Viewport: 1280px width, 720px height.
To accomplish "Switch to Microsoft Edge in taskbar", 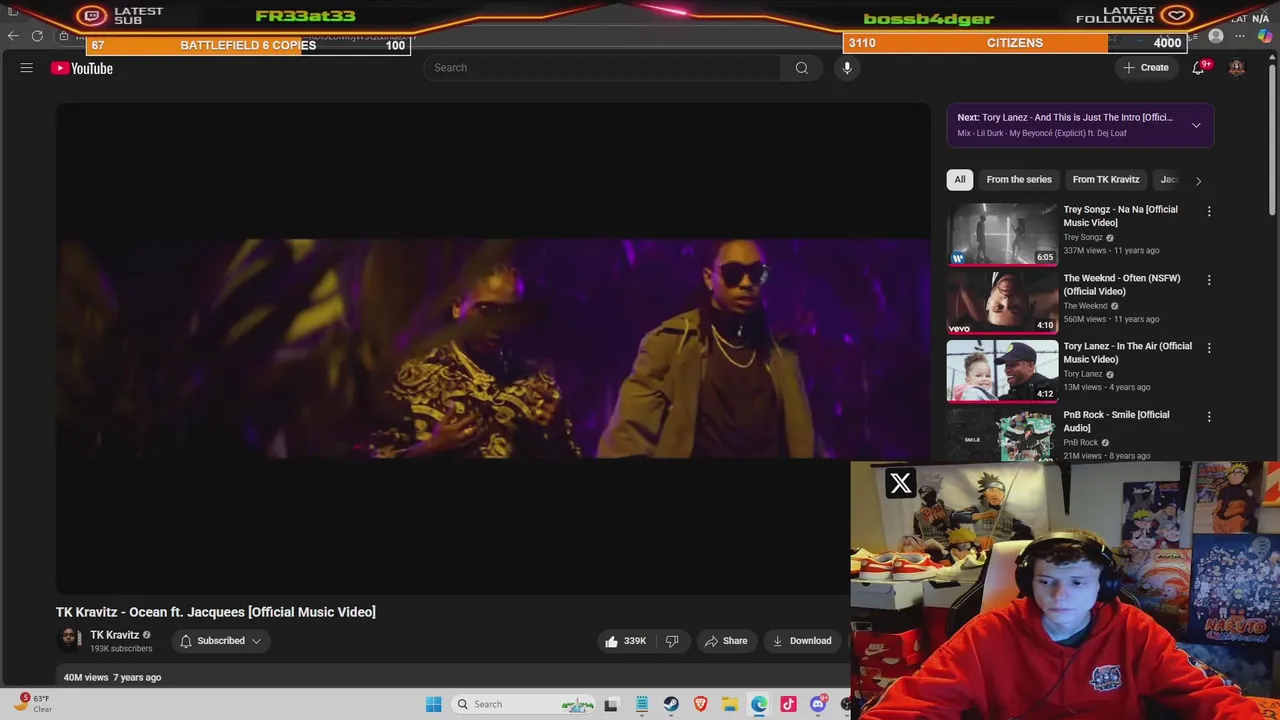I will click(x=759, y=704).
